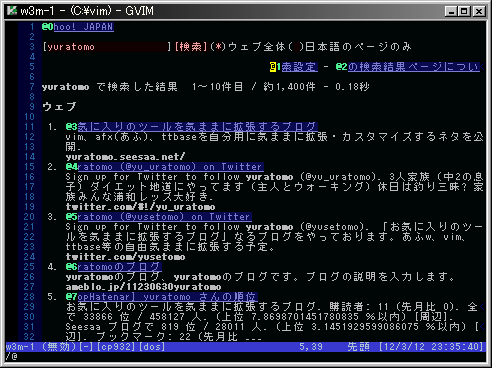Click the '[dos]' file format in status line
The height and width of the screenshot is (368, 492).
point(152,347)
